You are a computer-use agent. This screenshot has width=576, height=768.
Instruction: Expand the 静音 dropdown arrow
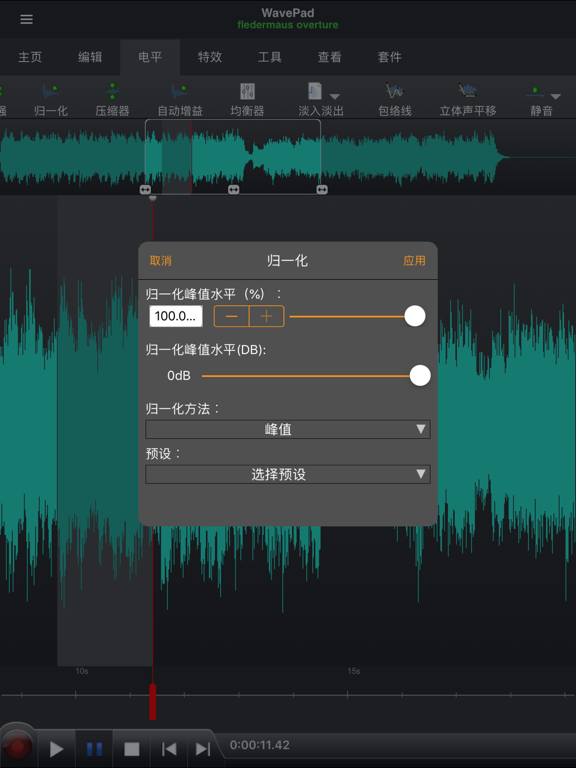(555, 96)
